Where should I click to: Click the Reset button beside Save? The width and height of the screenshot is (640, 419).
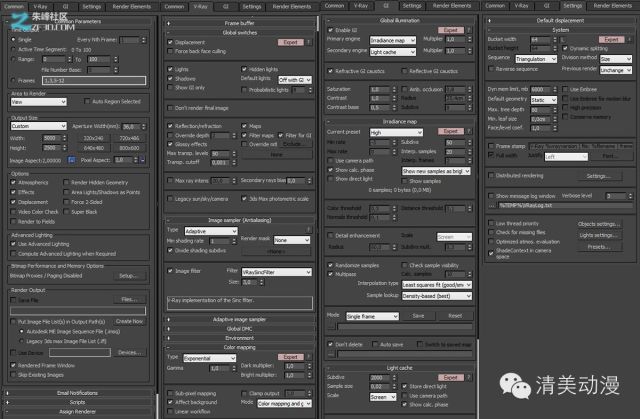coord(455,316)
